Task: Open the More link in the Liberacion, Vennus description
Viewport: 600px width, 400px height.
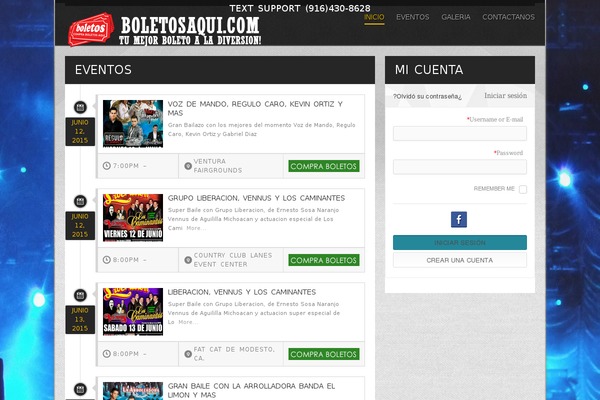Action: point(188,322)
